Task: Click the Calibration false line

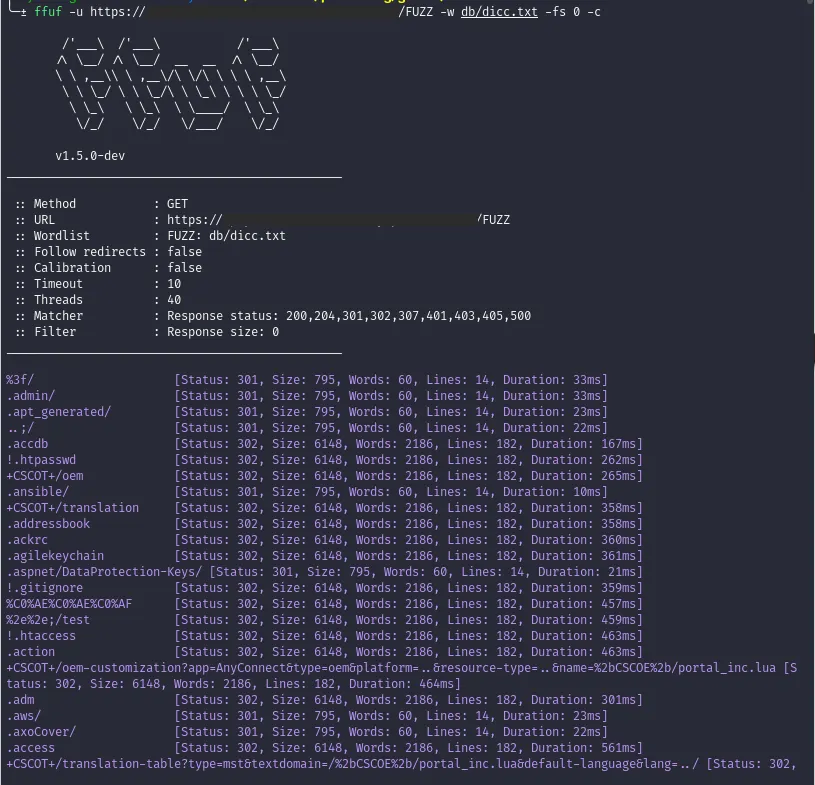Action: pyautogui.click(x=109, y=268)
